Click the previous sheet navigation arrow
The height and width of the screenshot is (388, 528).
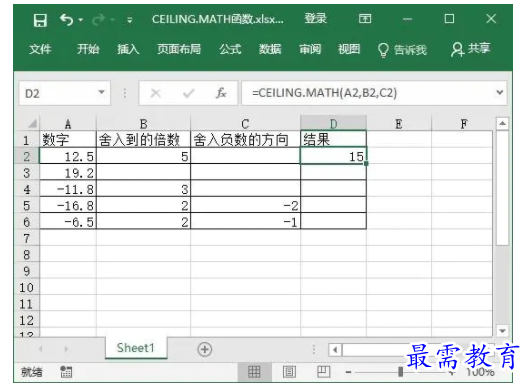pos(41,349)
